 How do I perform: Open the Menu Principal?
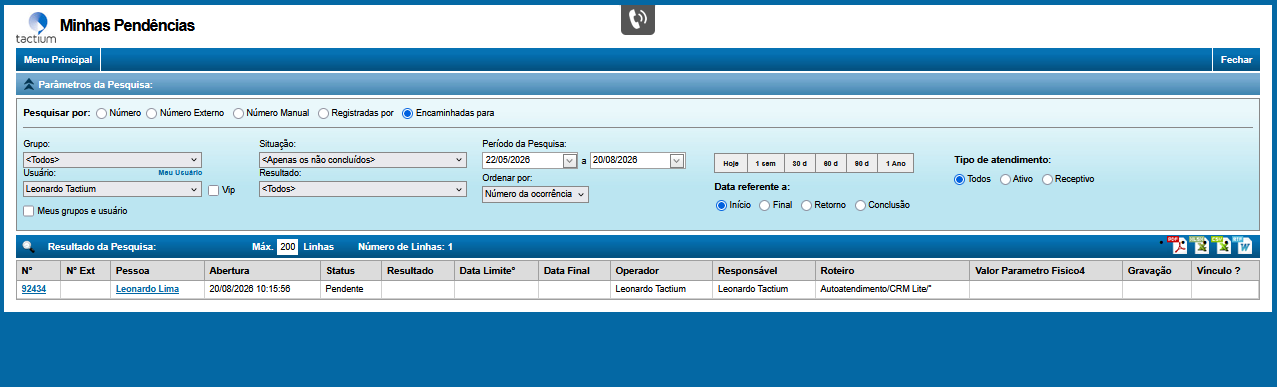coord(58,60)
